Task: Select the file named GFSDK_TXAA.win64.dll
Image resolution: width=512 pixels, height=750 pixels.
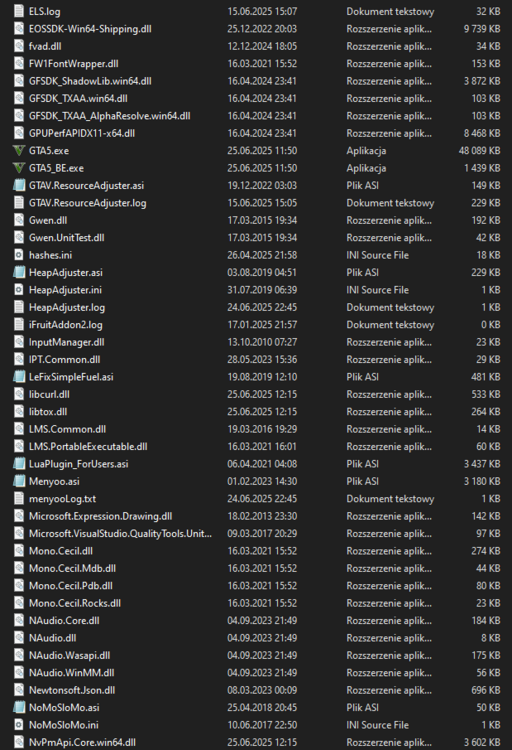Action: click(x=78, y=99)
